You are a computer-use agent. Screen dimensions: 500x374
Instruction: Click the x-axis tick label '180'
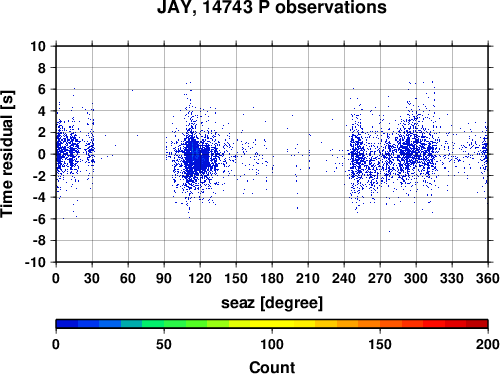pyautogui.click(x=272, y=278)
